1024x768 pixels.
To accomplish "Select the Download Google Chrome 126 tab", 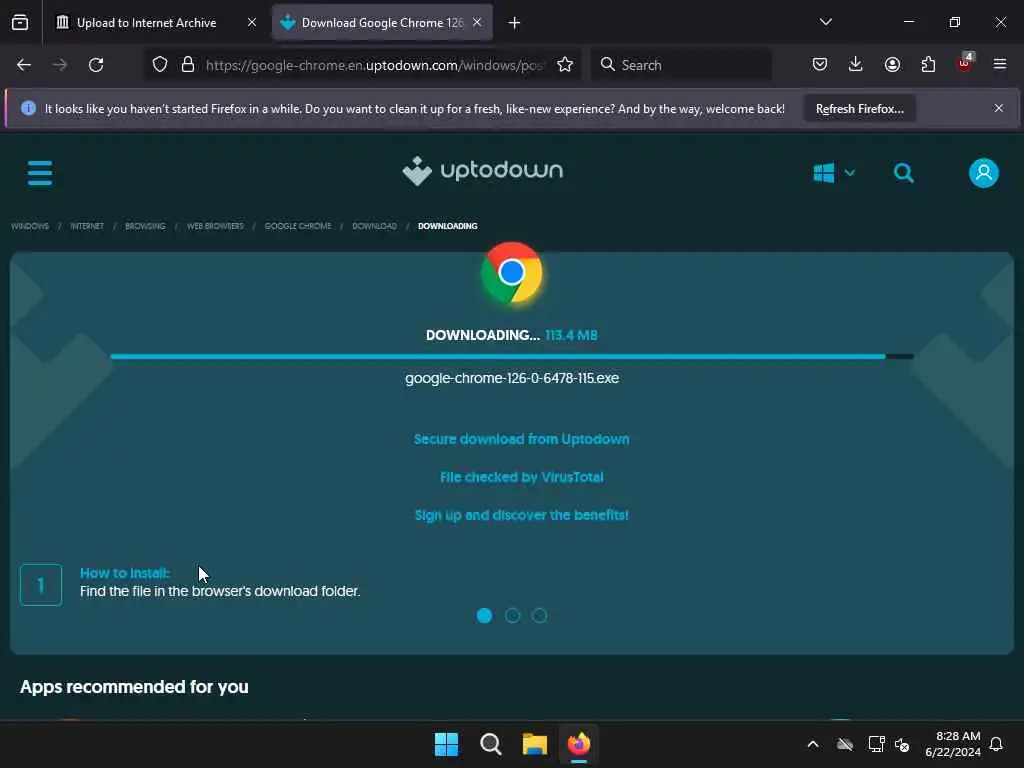I will coord(382,23).
